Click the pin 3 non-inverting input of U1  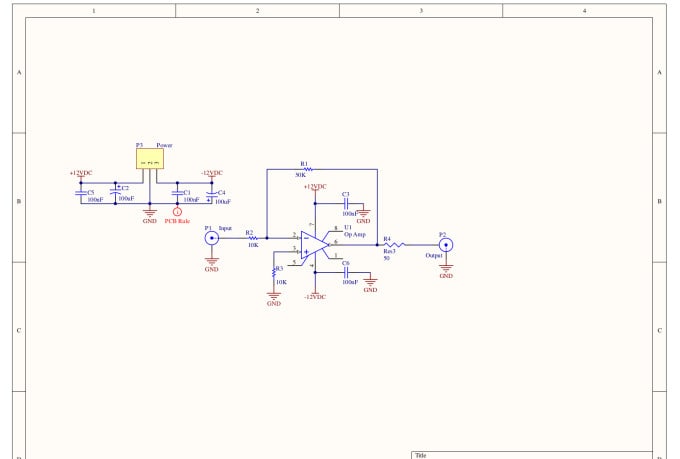(x=294, y=249)
